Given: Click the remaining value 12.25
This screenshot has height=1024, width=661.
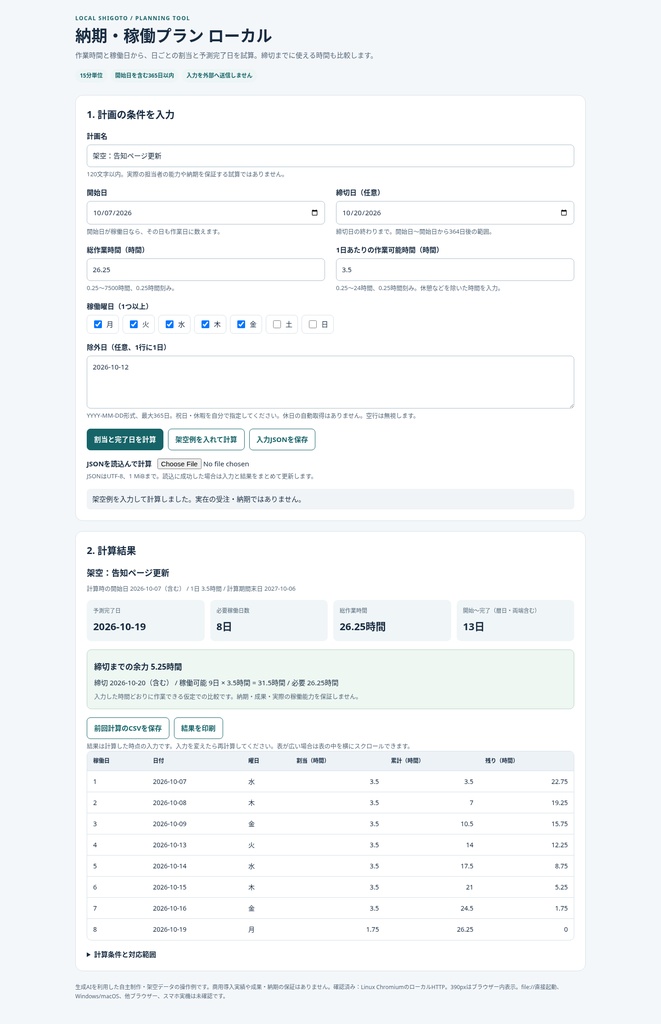Looking at the screenshot, I should click(x=560, y=845).
